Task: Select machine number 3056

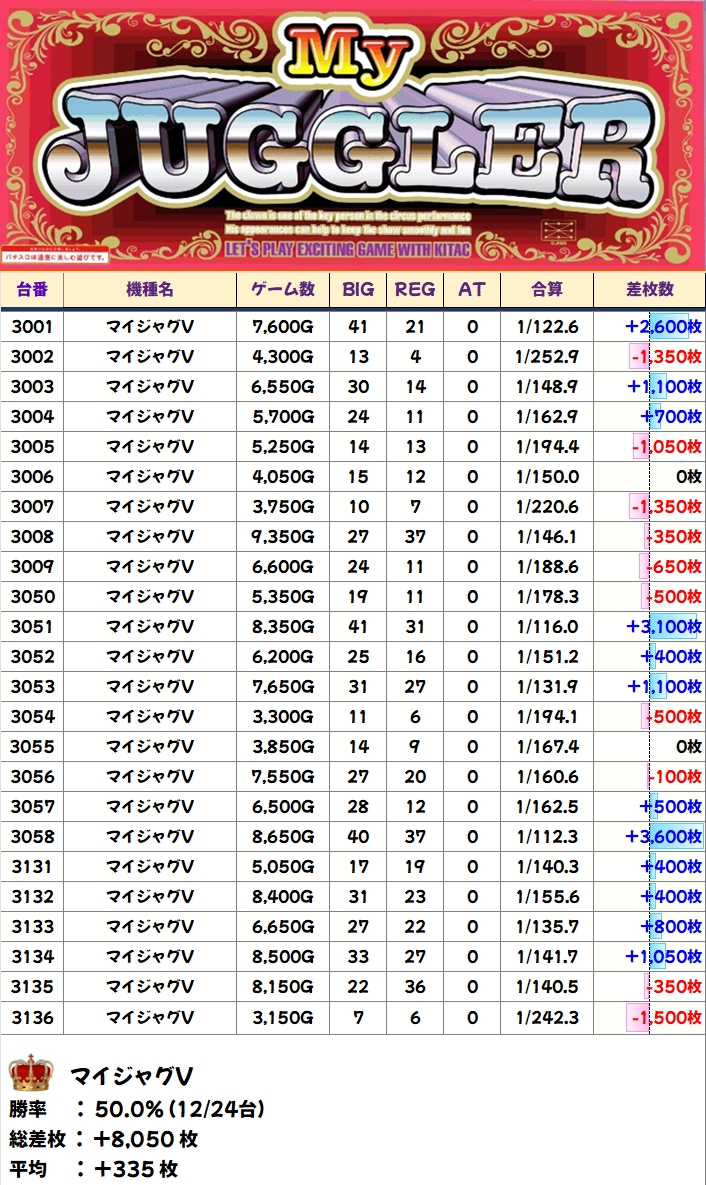Action: (x=32, y=776)
